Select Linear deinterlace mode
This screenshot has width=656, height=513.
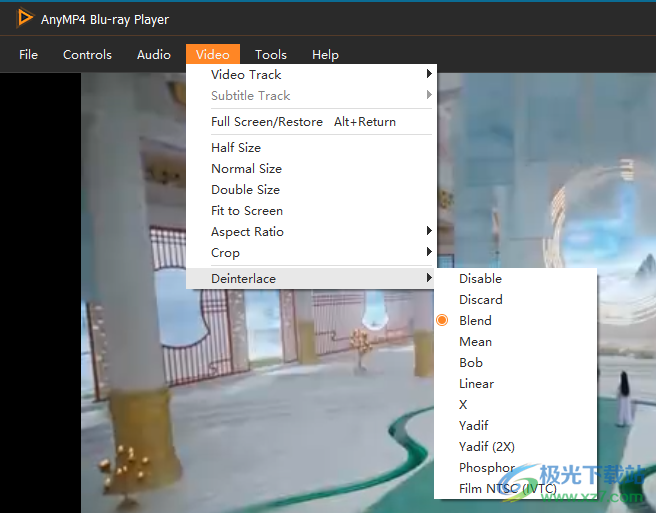point(515,383)
